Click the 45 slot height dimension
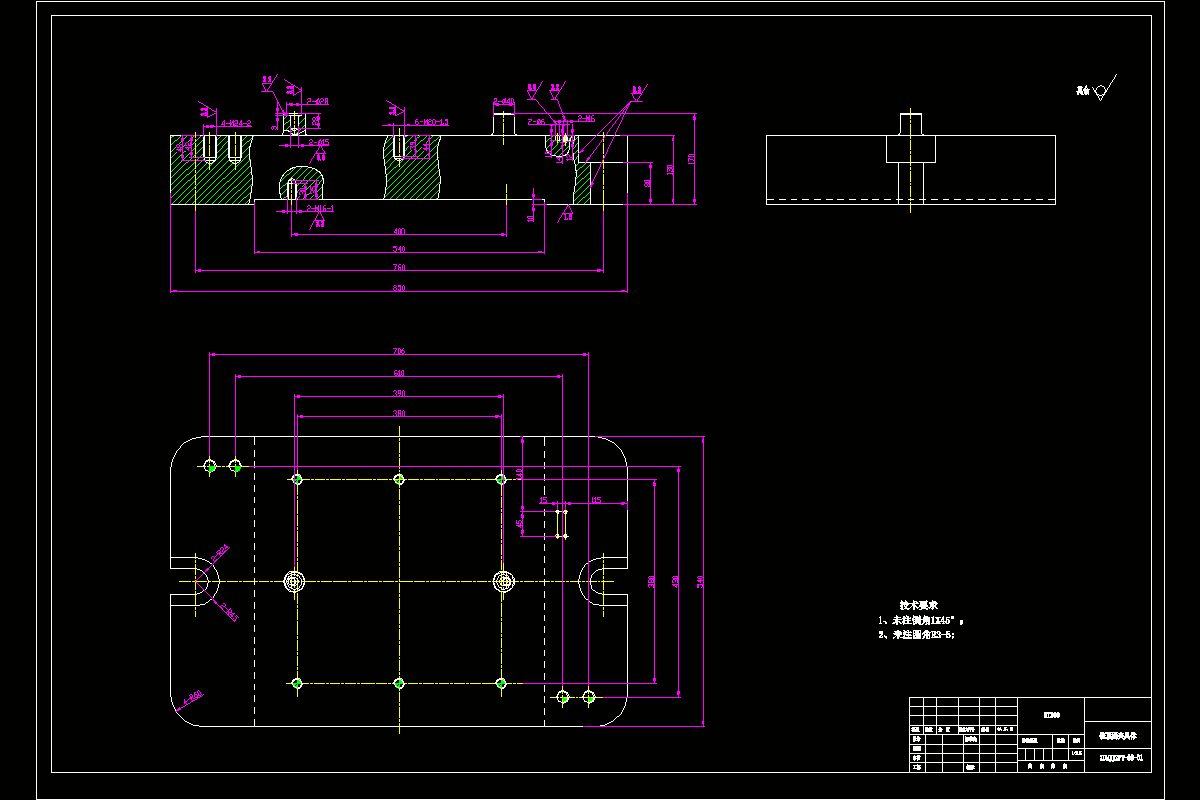 tap(519, 521)
